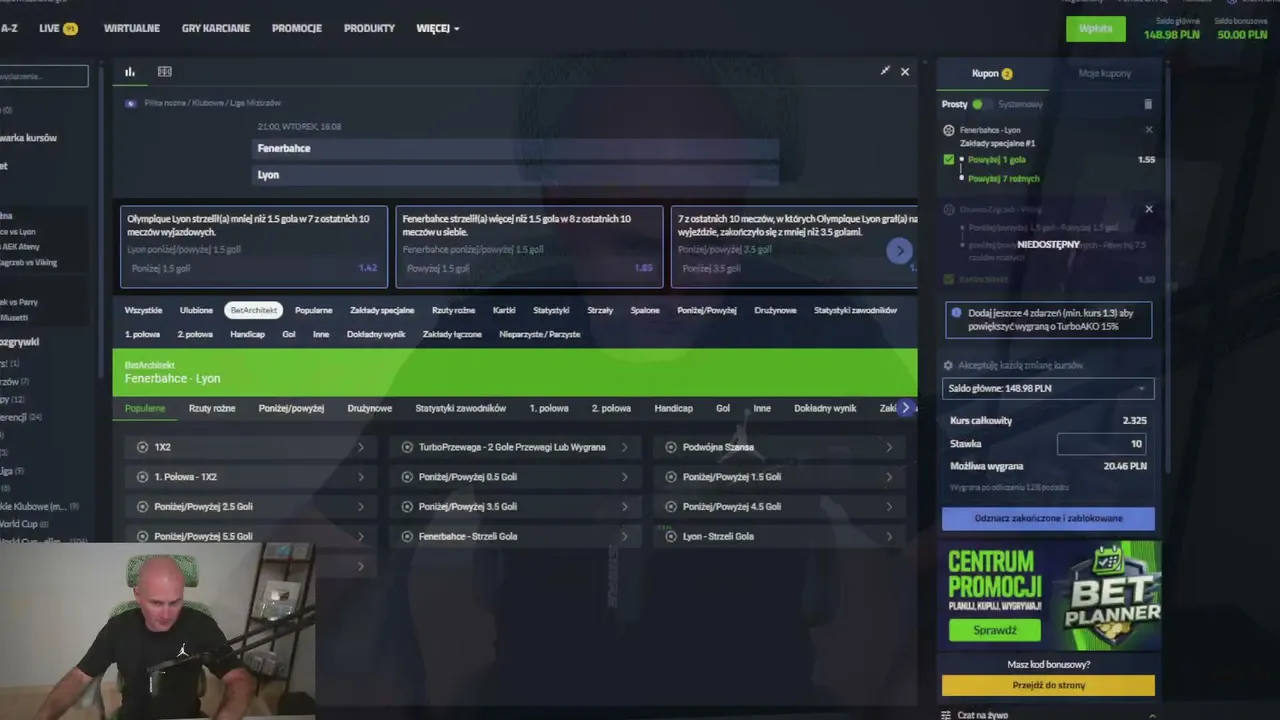Viewport: 1280px width, 720px height.
Task: Select the Nieparzyste / Parzyste filter
Action: coord(540,334)
